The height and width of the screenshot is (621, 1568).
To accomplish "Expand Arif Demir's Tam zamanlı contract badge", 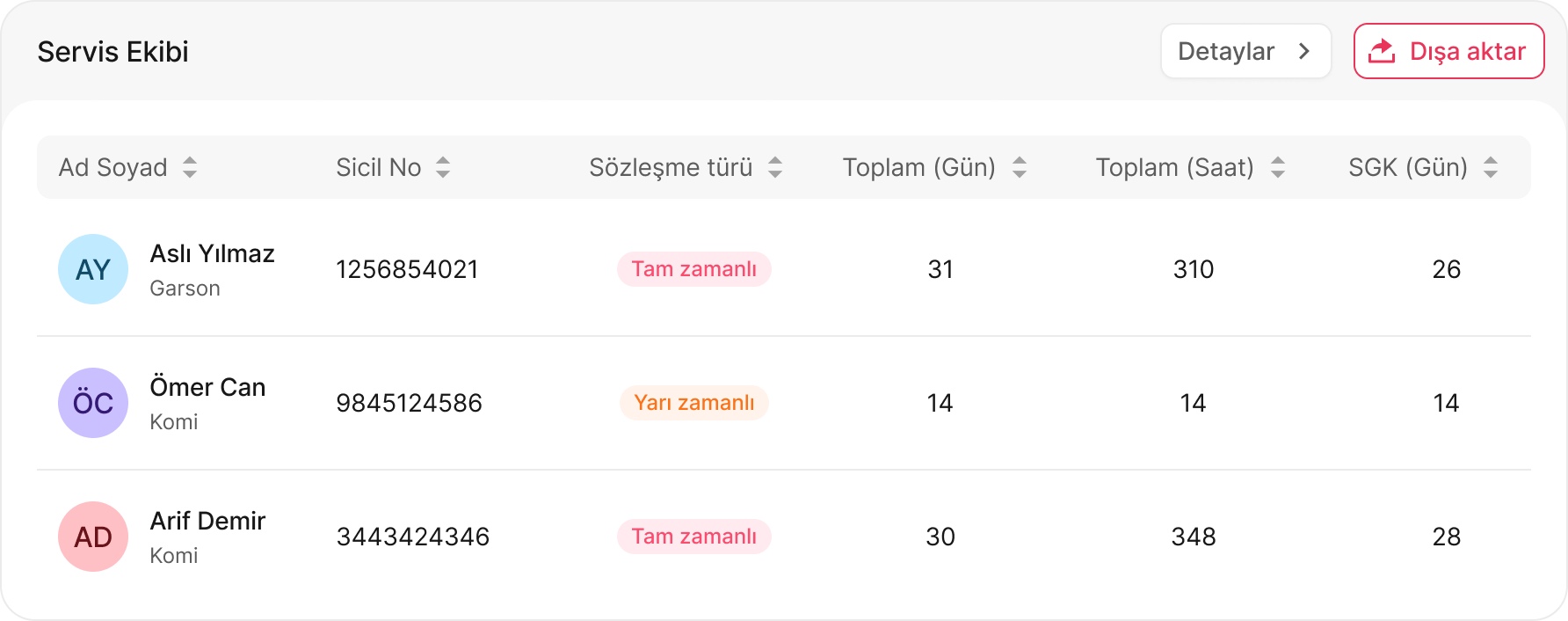I will pyautogui.click(x=693, y=537).
